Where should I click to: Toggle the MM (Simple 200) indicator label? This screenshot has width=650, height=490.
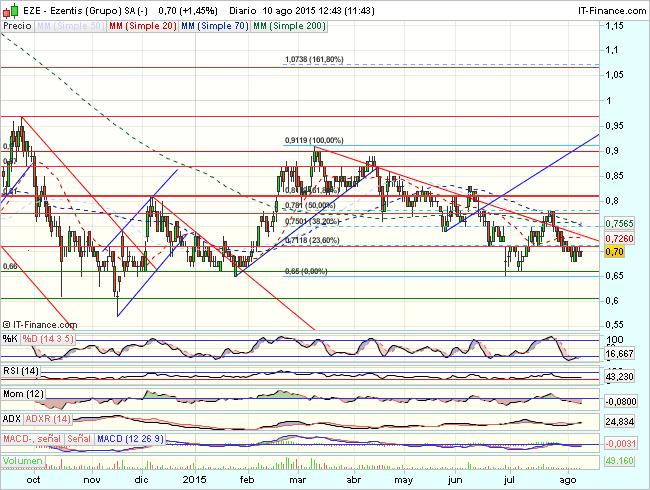tap(289, 26)
